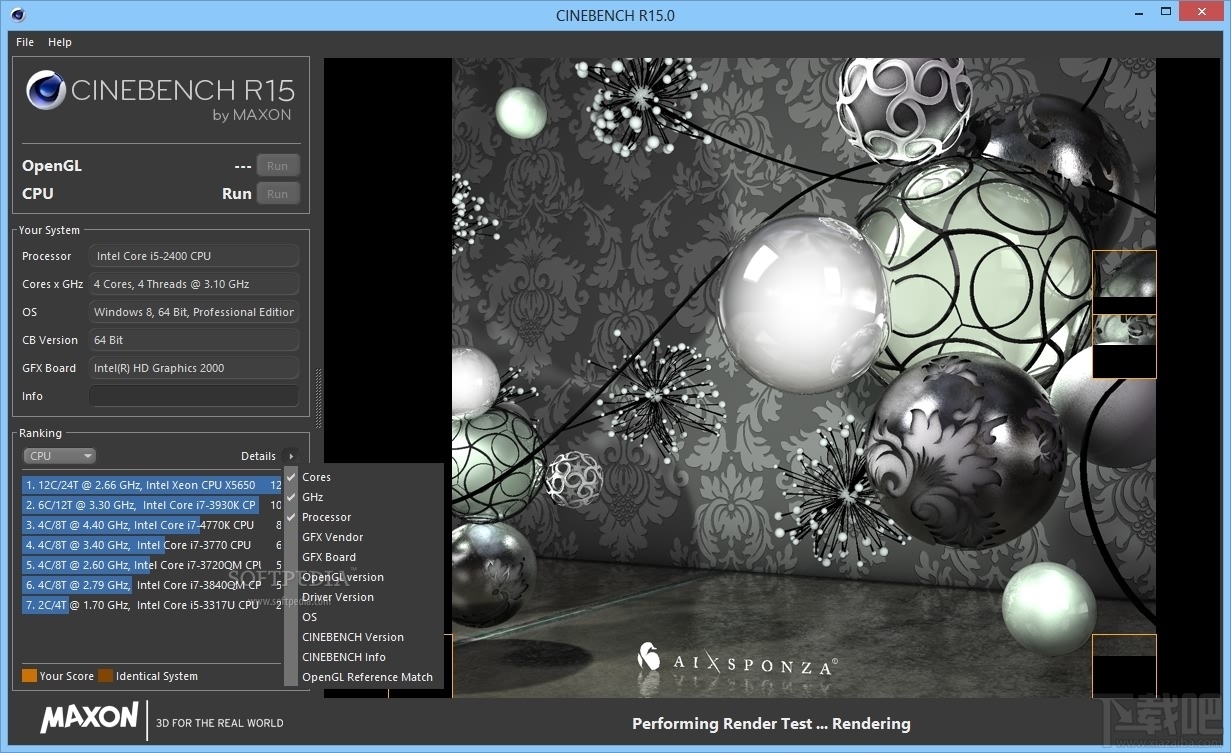Click the Identical System legend square
Viewport: 1231px width, 753px height.
pyautogui.click(x=105, y=676)
